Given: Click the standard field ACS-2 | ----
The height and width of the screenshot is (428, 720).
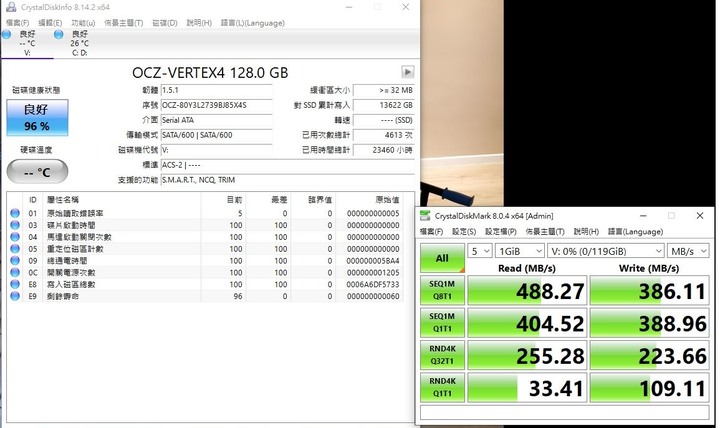Looking at the screenshot, I should (287, 165).
